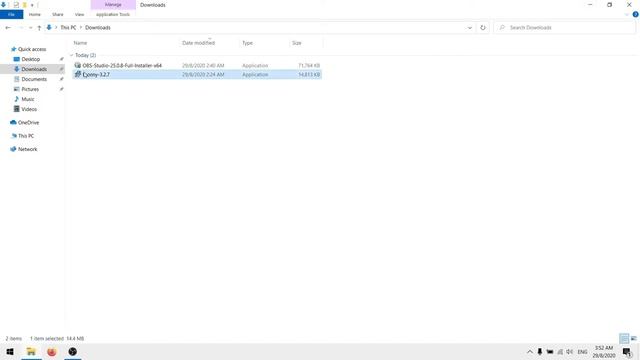Go up one folder level arrow
This screenshot has width=640, height=360.
(x=39, y=28)
